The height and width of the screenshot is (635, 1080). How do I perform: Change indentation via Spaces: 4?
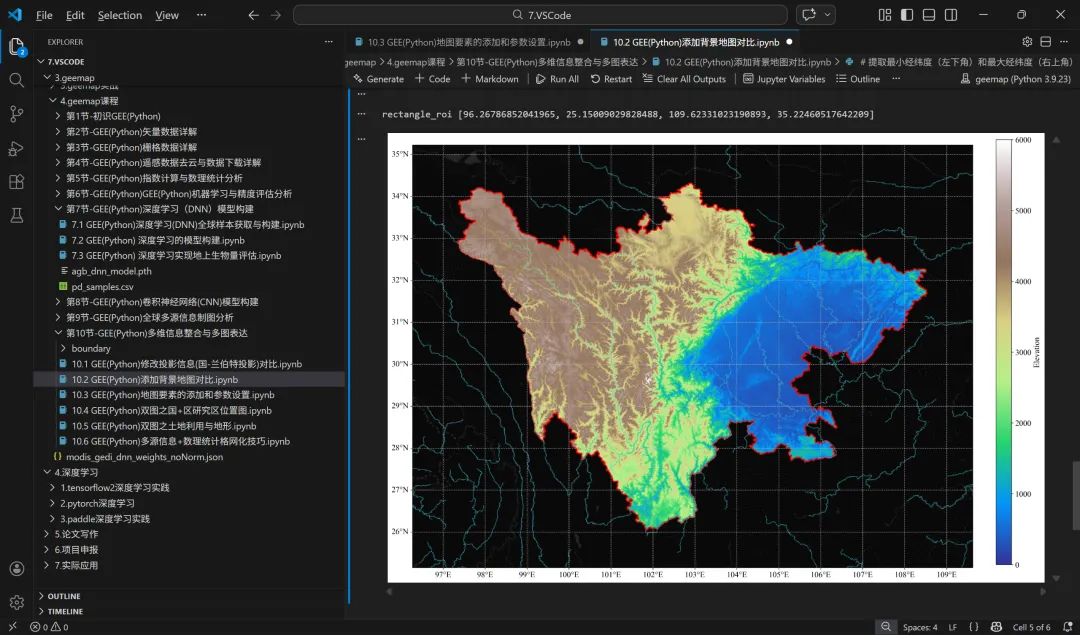point(920,627)
